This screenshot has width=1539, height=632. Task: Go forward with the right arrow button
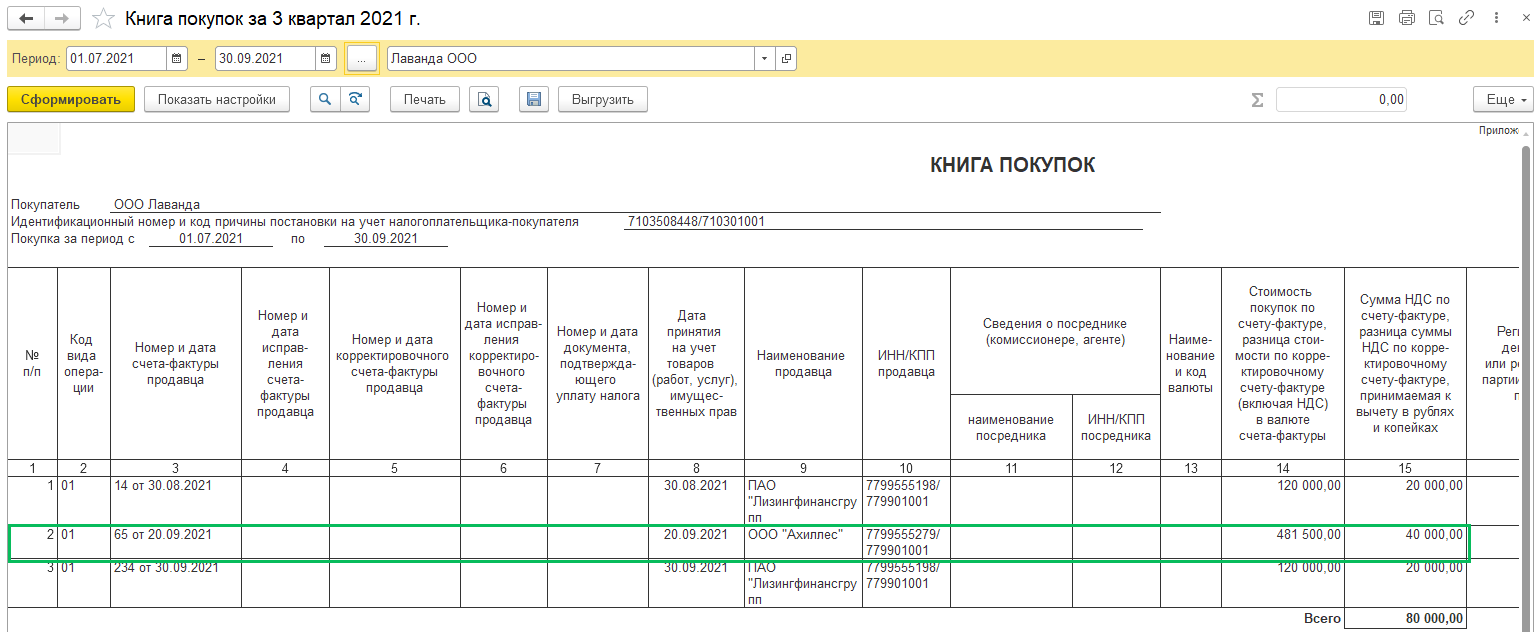(62, 19)
